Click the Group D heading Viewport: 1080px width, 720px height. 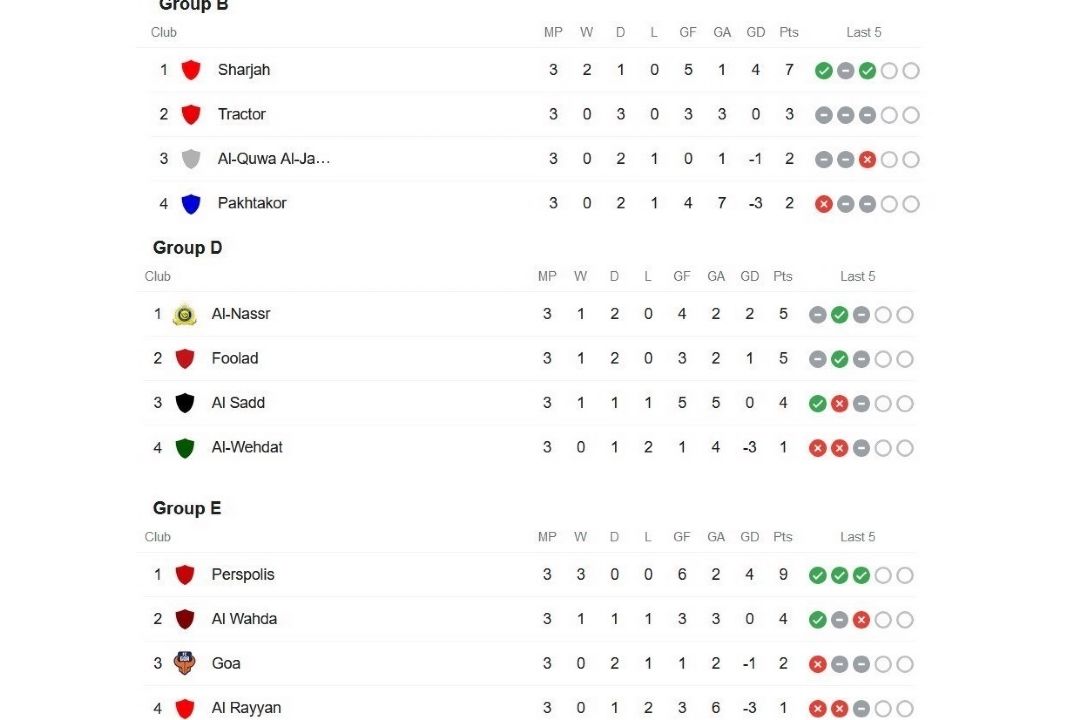(187, 248)
